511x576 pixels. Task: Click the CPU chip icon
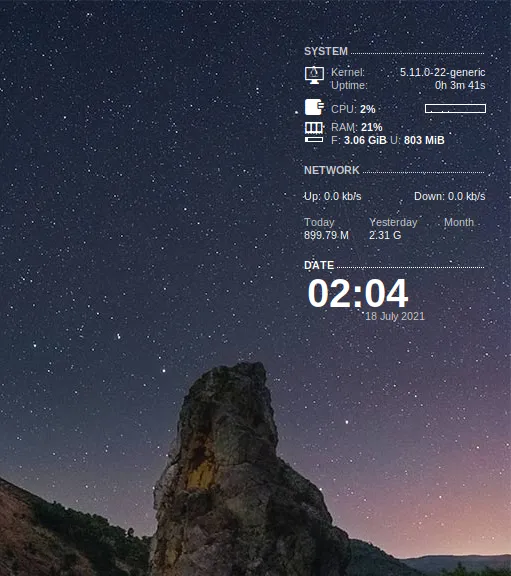[x=314, y=107]
